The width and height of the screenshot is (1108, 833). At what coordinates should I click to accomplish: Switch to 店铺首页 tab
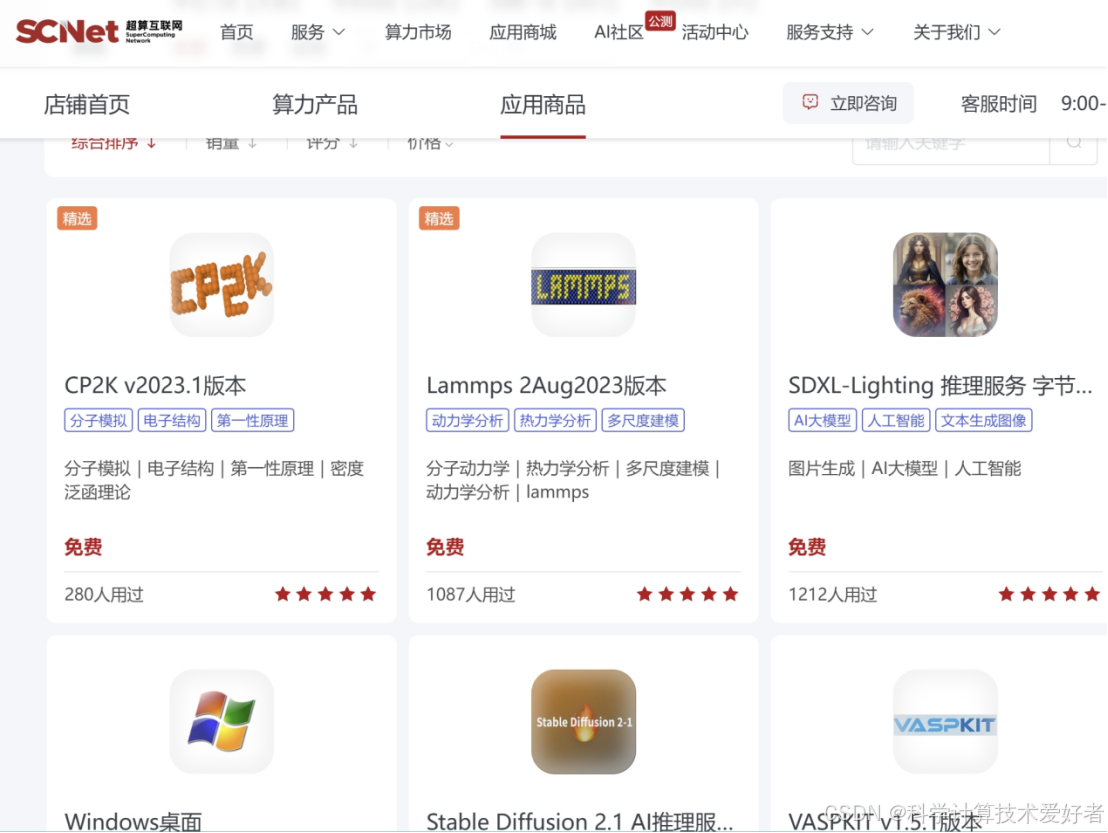click(x=87, y=105)
